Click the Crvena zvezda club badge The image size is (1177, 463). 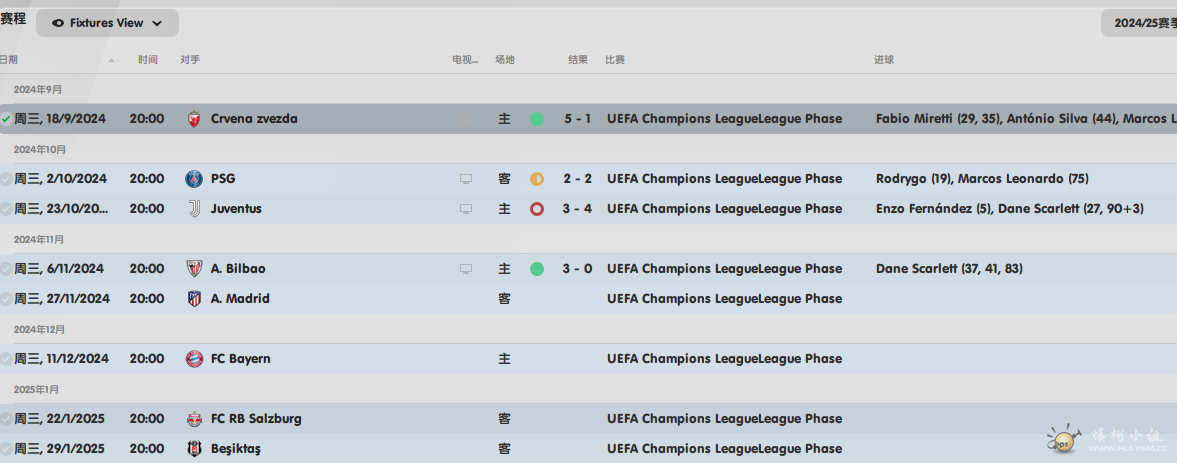point(194,119)
